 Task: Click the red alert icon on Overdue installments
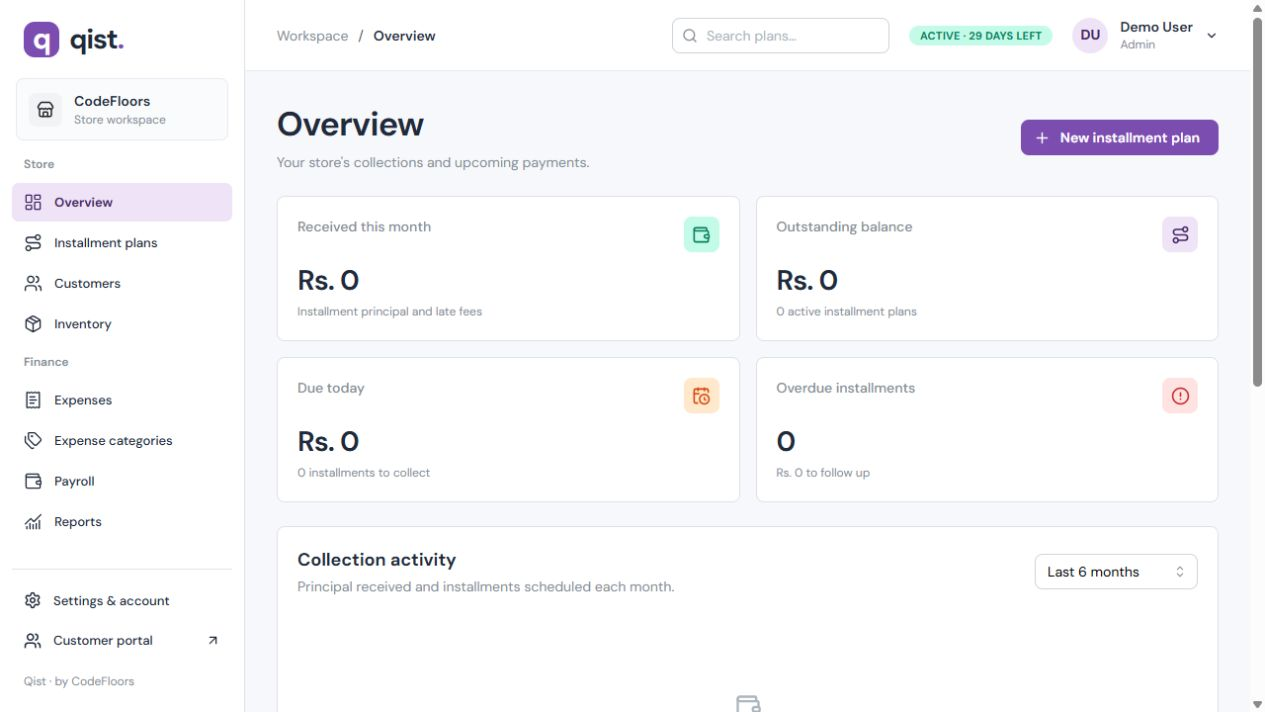(1180, 396)
